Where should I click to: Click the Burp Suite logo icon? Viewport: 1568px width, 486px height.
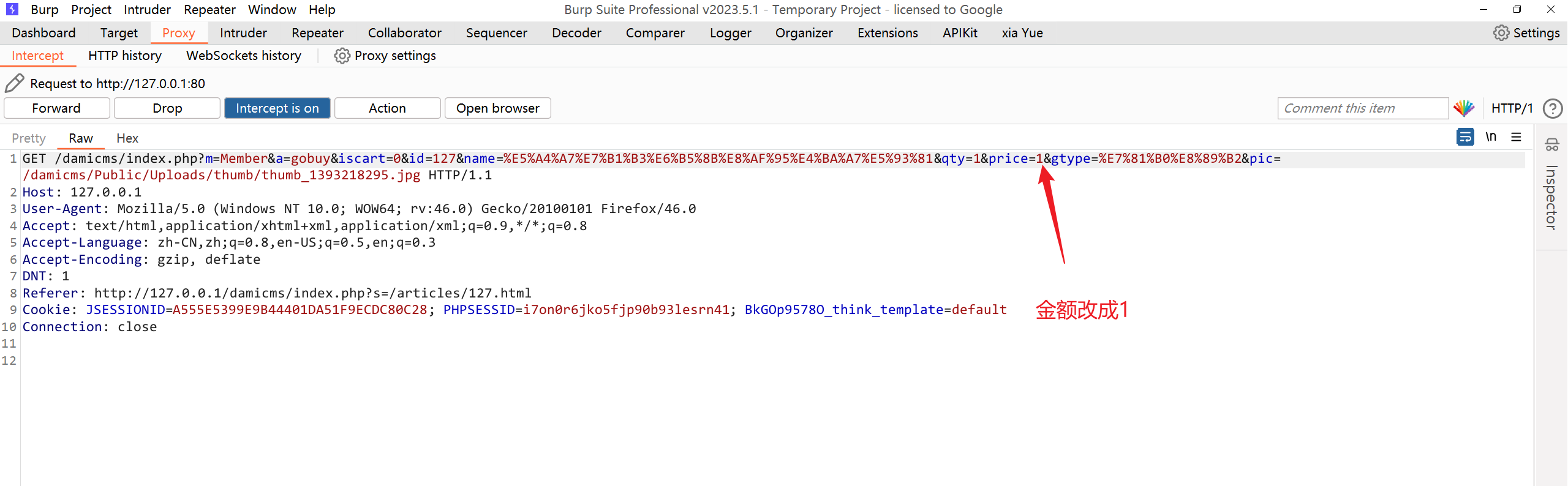point(12,9)
